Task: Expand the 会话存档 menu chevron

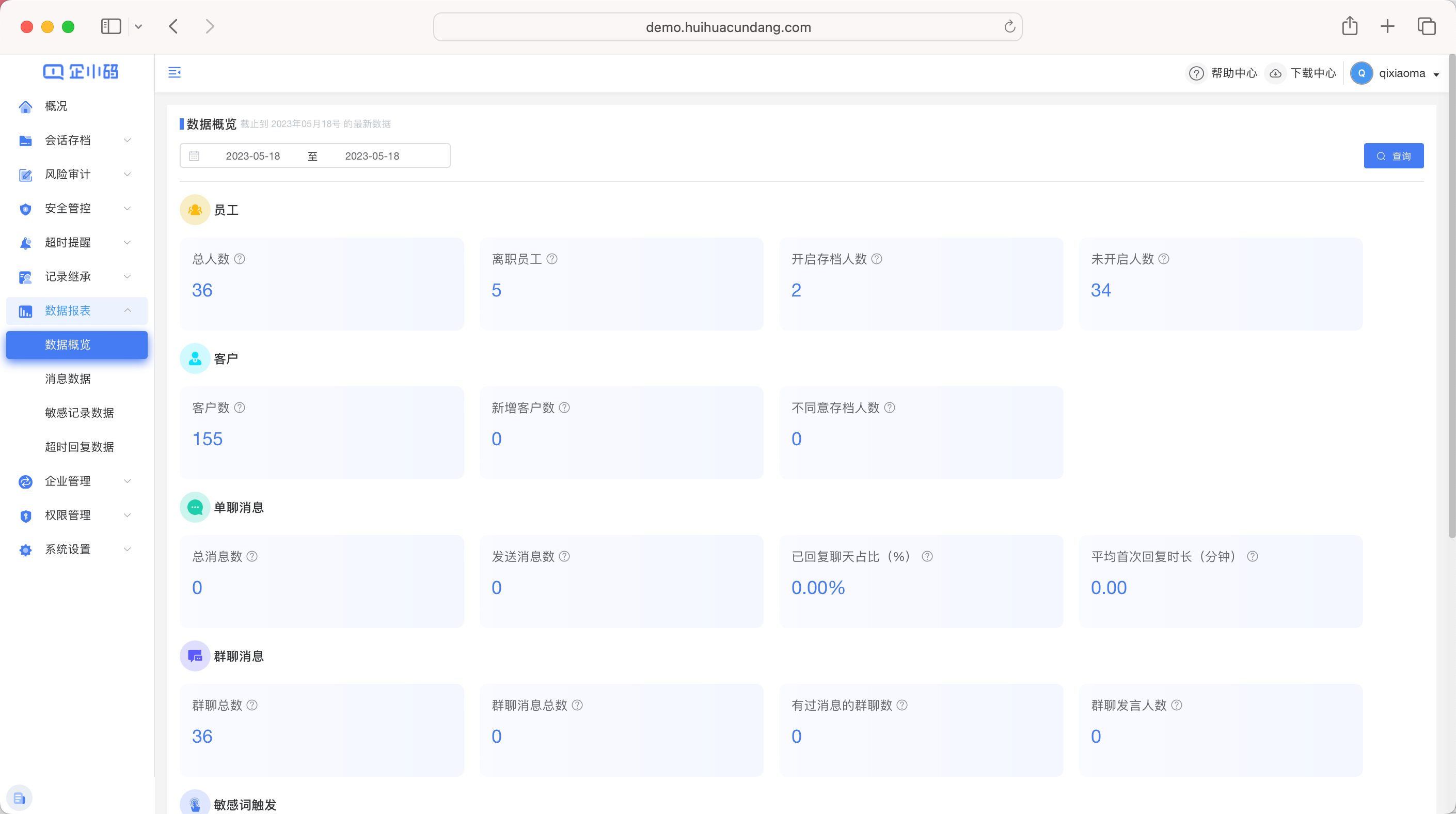Action: click(x=127, y=140)
